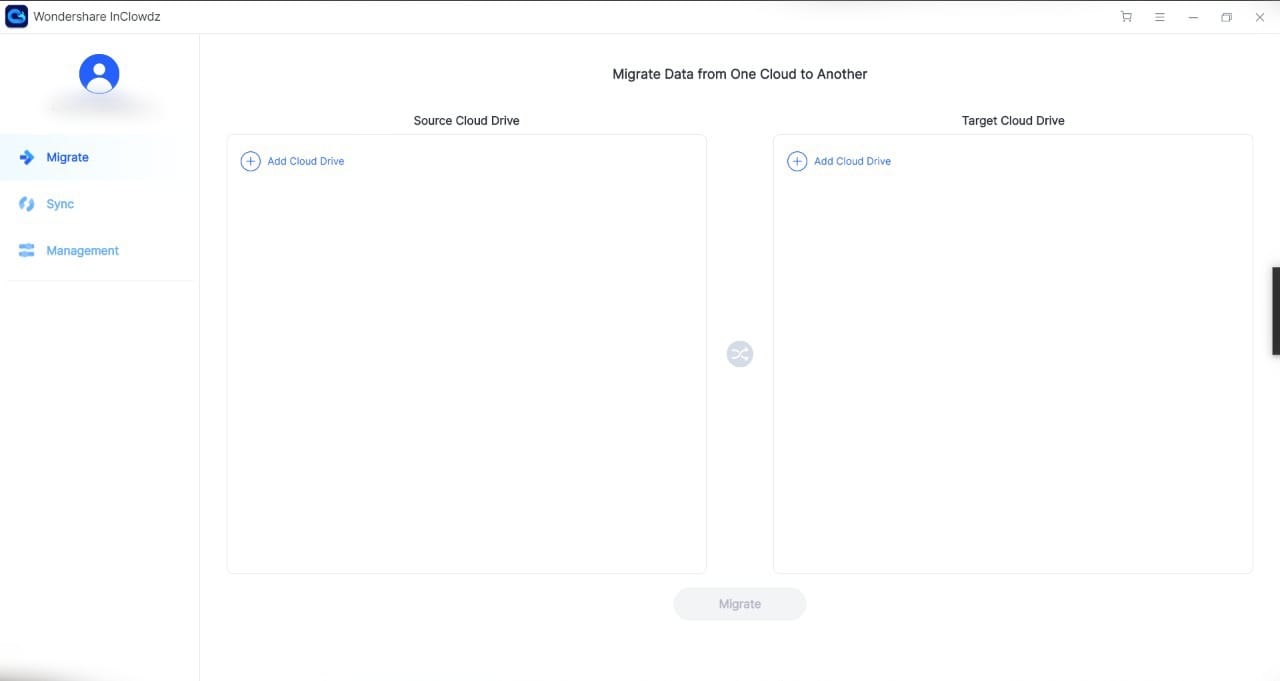Image resolution: width=1280 pixels, height=681 pixels.
Task: Open the shopping cart icon in title bar
Action: [1126, 17]
